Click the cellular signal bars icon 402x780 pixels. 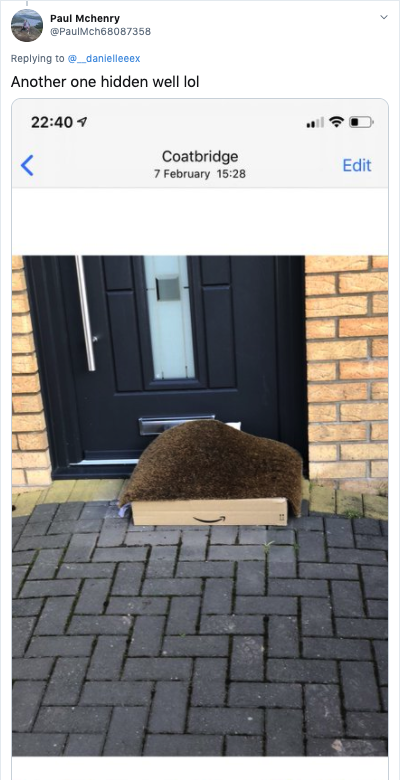(x=315, y=122)
